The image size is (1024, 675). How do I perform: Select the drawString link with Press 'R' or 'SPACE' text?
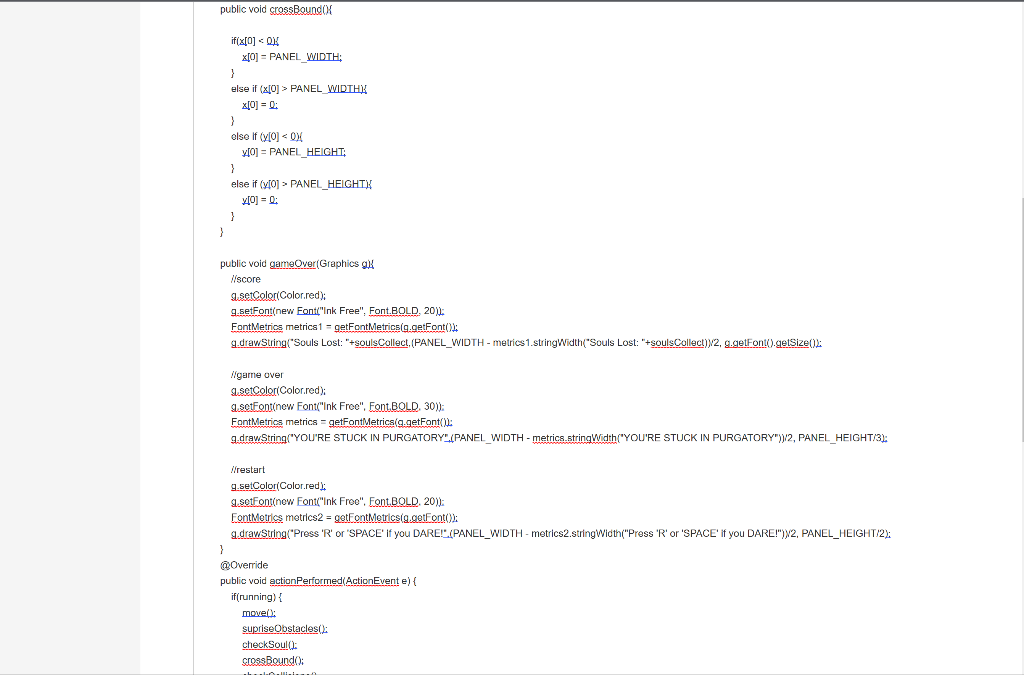coord(258,533)
